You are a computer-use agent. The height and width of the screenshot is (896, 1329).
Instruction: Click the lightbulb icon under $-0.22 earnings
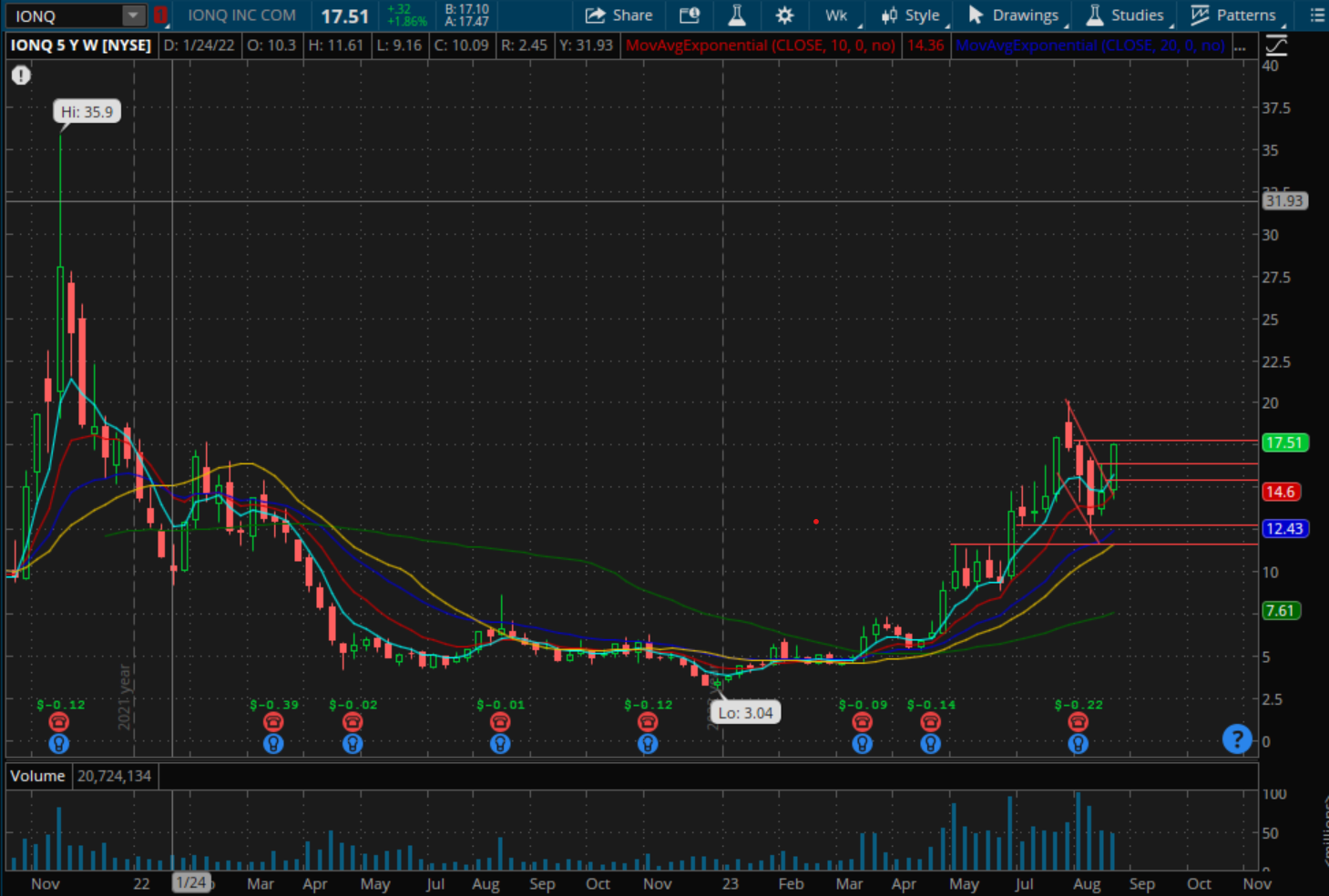1079,744
